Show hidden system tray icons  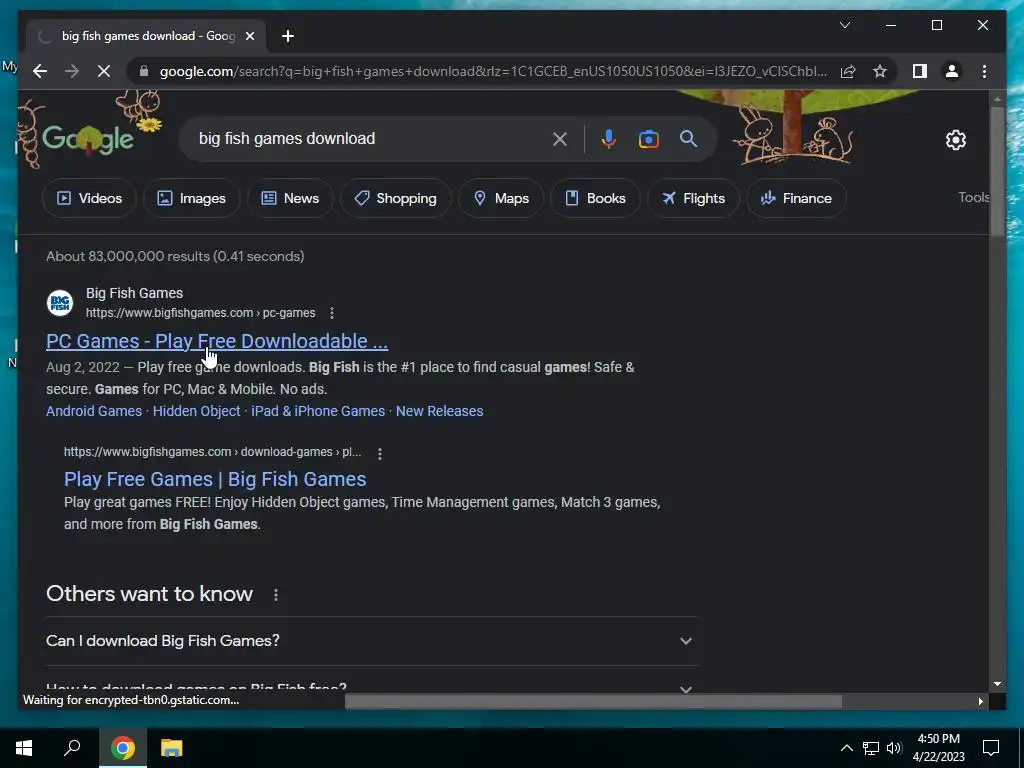click(846, 748)
